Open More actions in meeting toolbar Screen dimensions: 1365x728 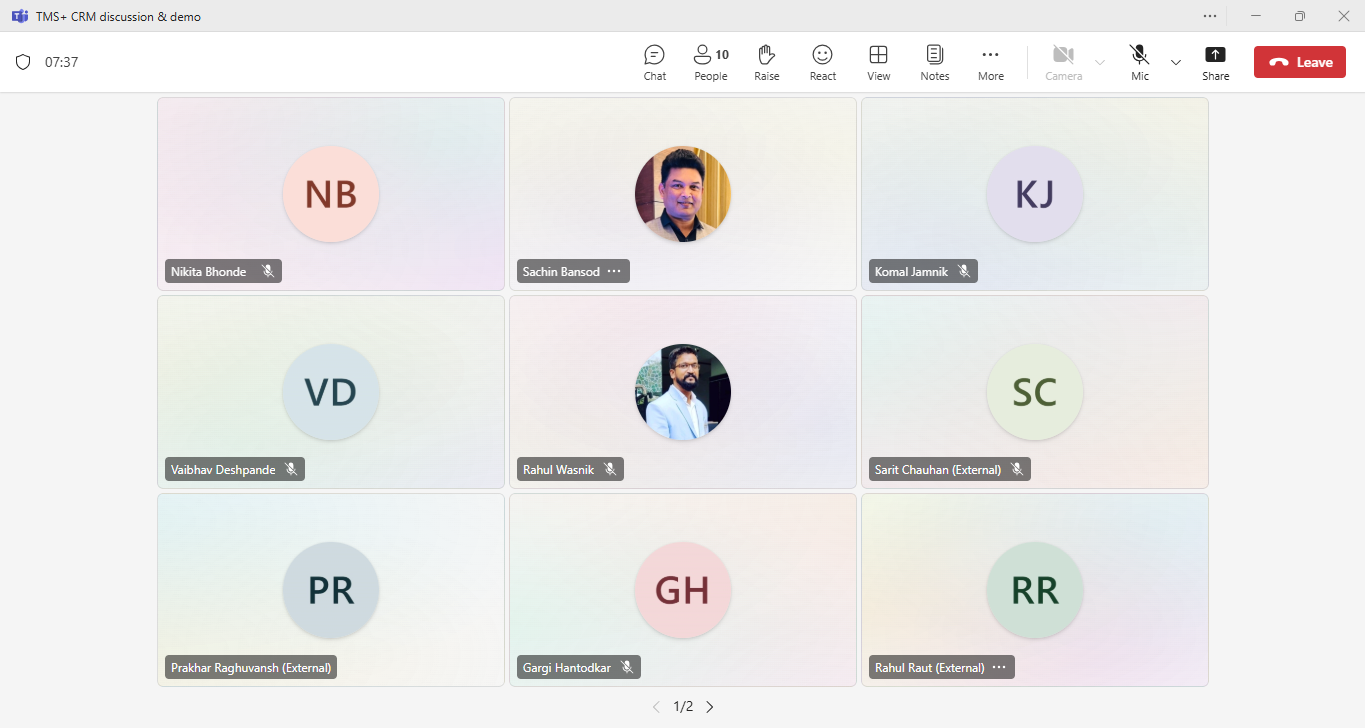pyautogui.click(x=990, y=62)
